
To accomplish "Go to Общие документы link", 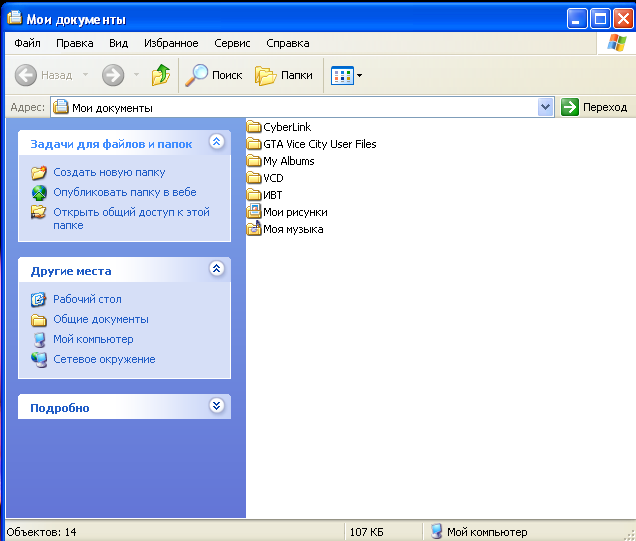I will coord(101,320).
